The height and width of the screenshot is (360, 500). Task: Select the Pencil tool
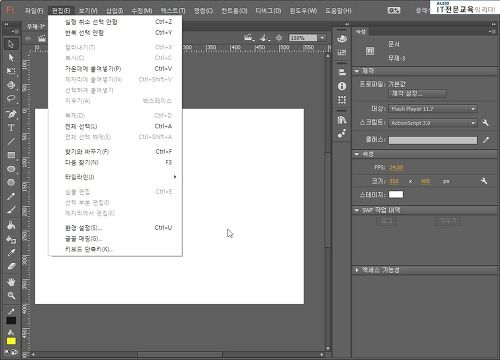[11, 196]
